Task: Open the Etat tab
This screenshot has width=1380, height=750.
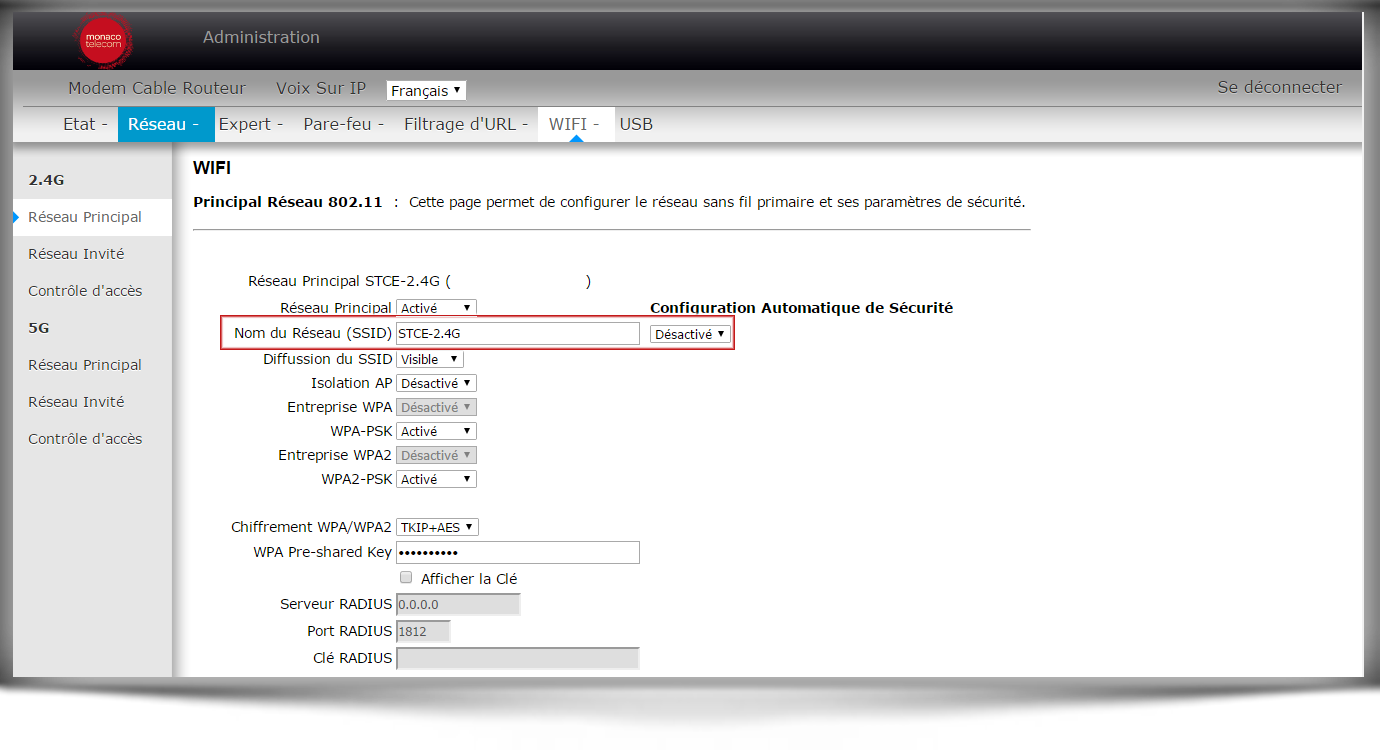Action: [x=85, y=124]
